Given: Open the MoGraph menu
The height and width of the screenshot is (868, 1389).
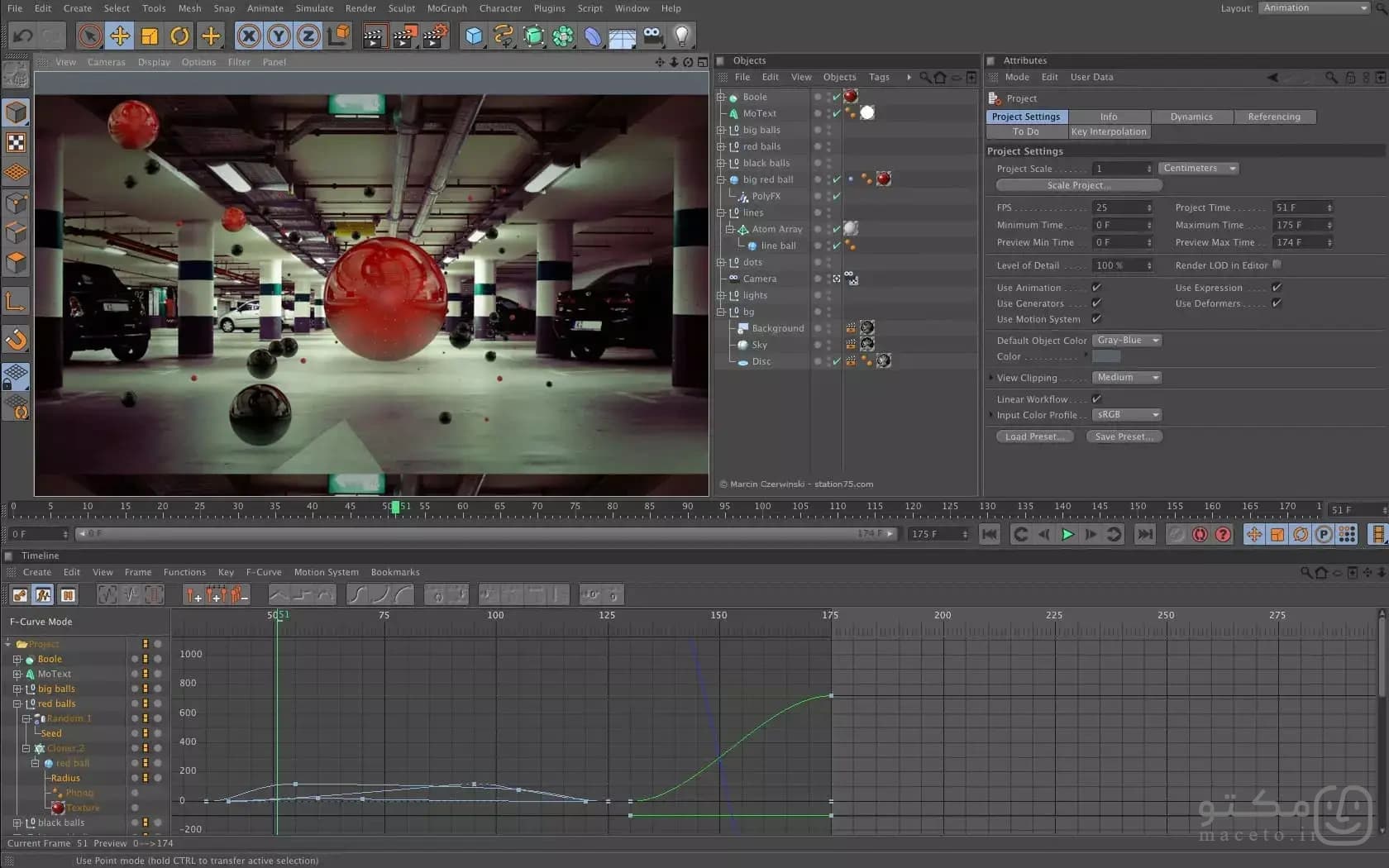Looking at the screenshot, I should tap(446, 8).
